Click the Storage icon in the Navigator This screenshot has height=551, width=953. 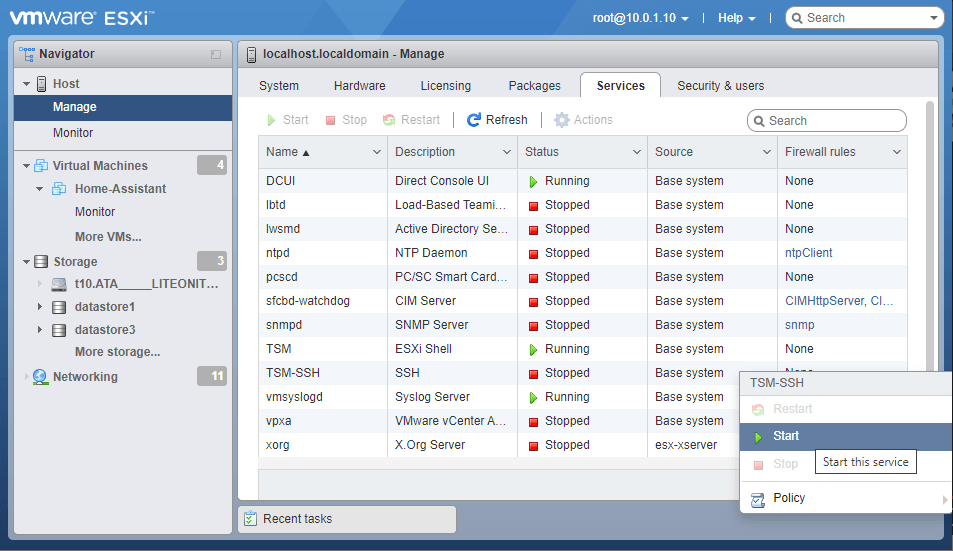[41, 262]
